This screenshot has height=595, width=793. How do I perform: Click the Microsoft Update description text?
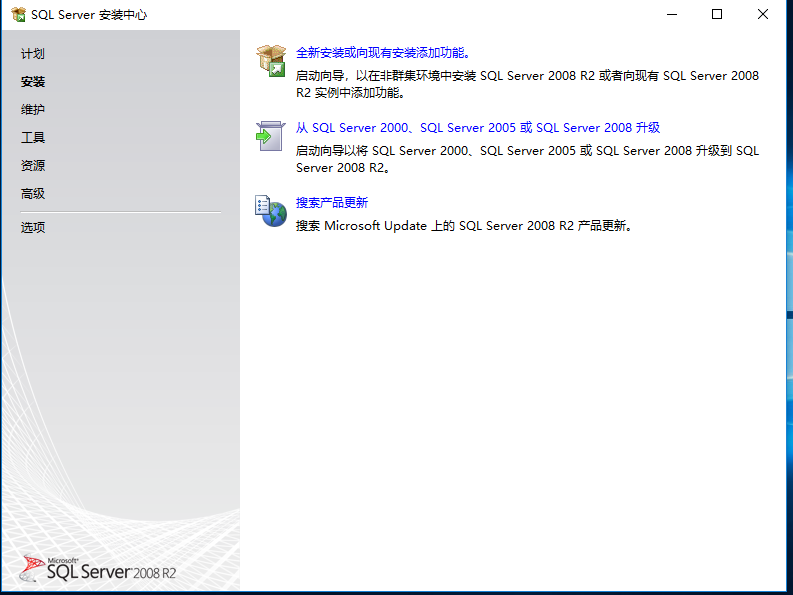click(465, 226)
